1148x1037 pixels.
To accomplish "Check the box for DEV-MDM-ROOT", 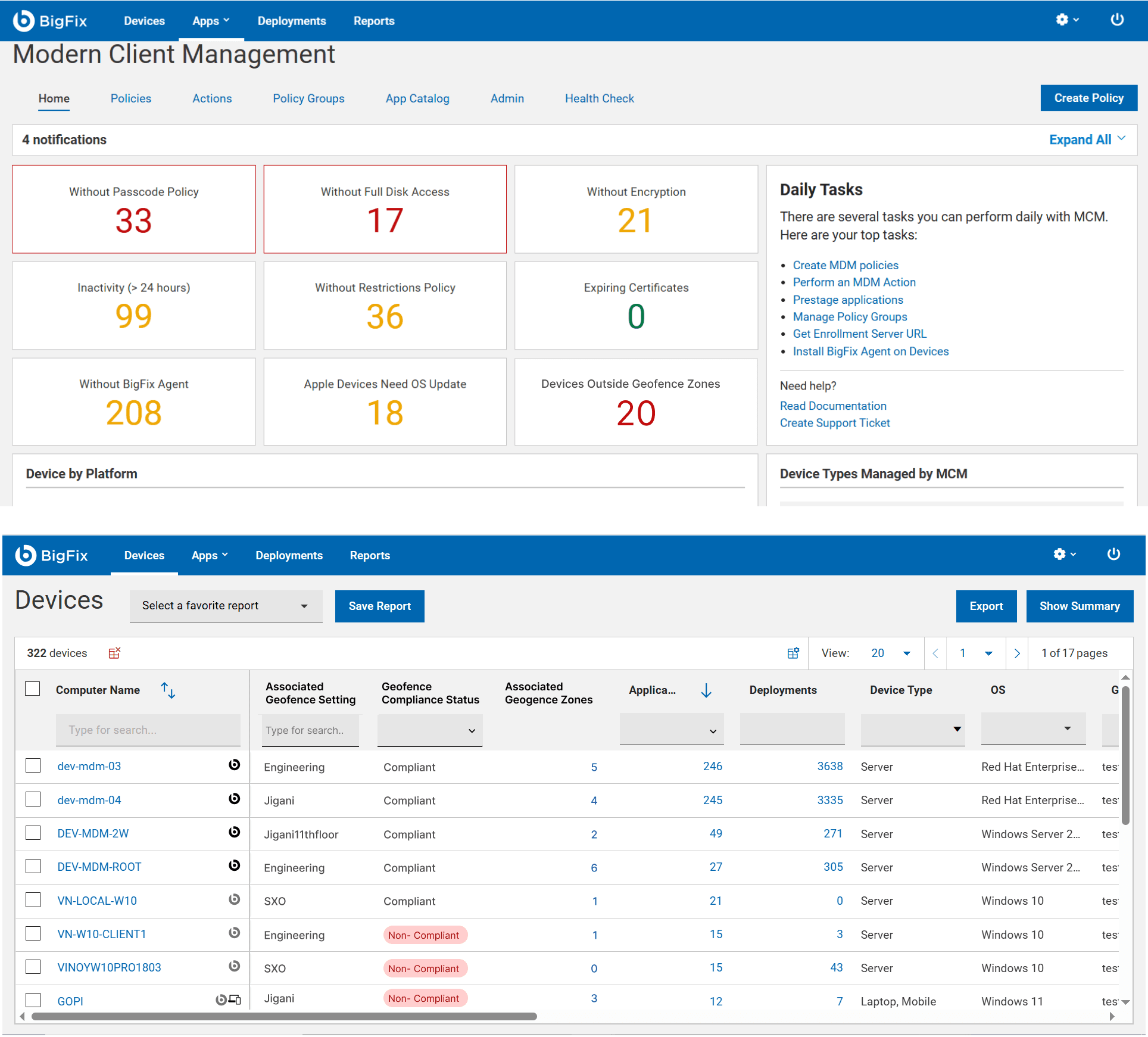I will click(x=33, y=866).
